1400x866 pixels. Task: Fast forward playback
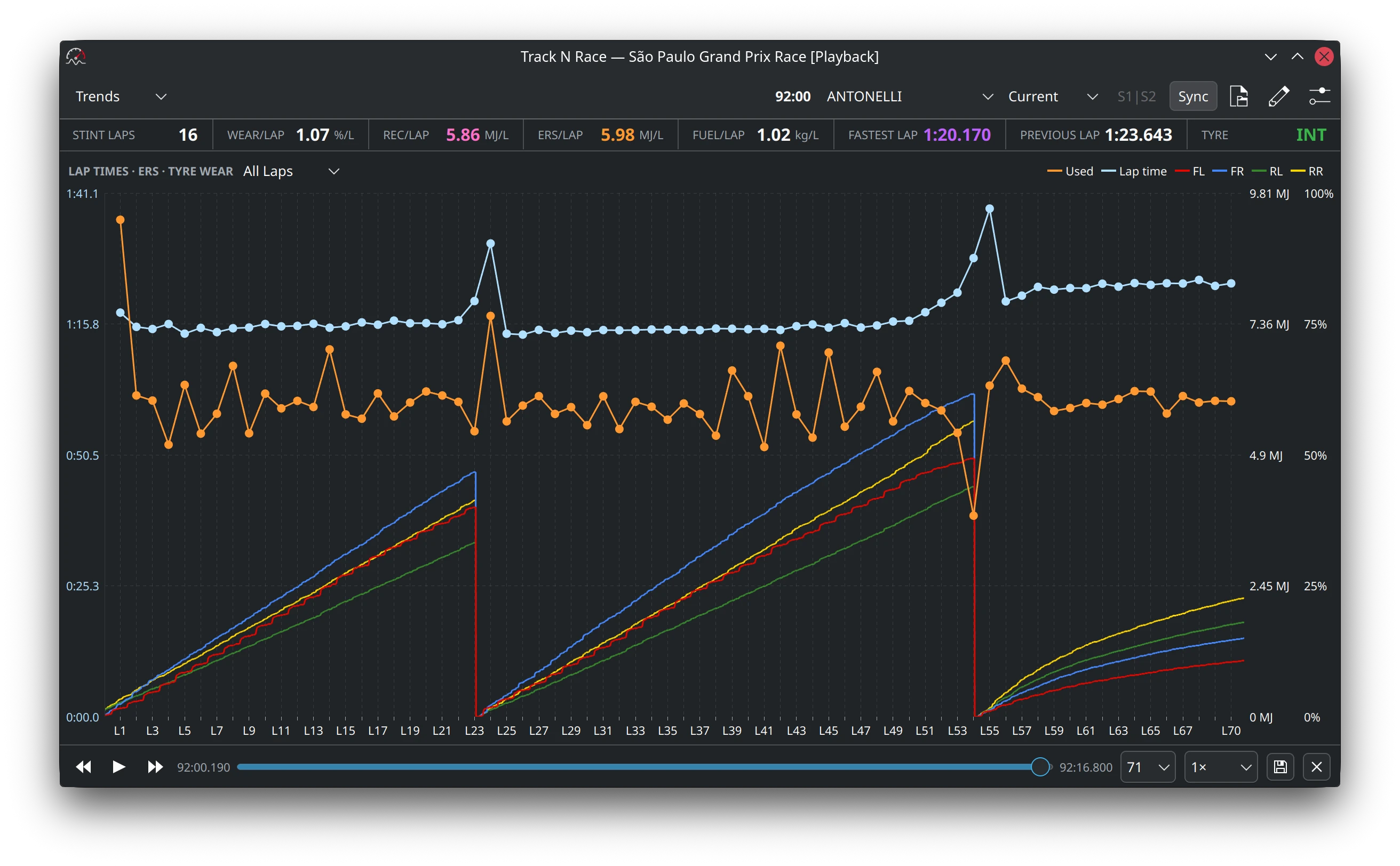pos(155,767)
